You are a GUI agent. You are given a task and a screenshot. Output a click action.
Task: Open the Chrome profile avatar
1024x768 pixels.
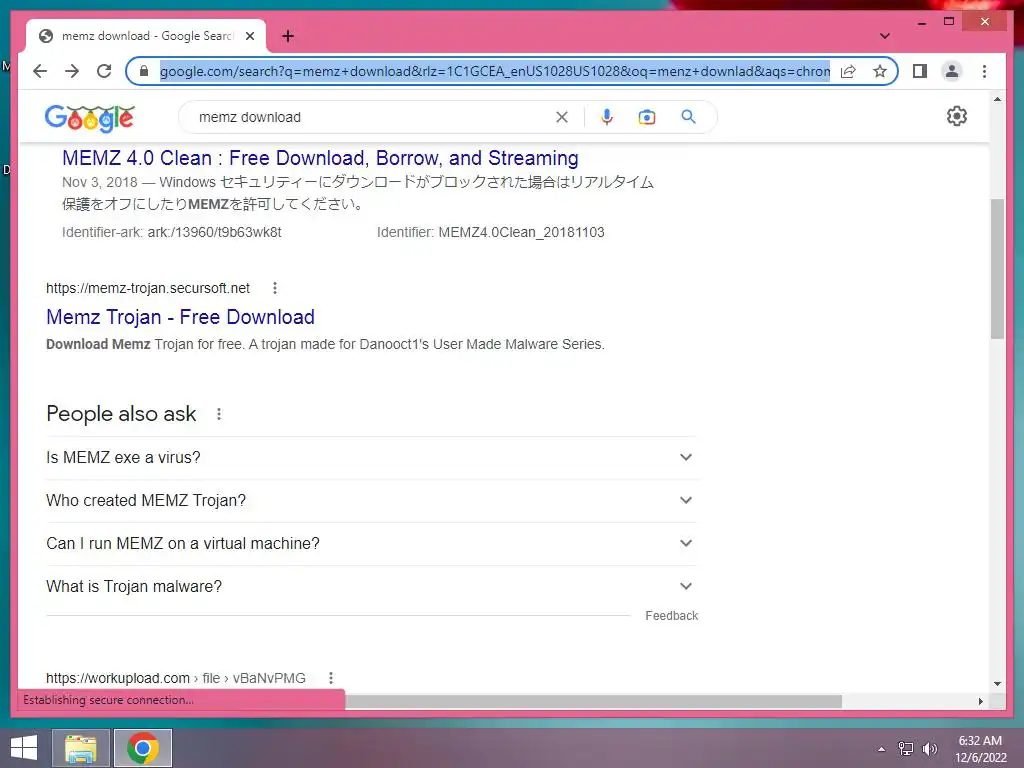952,71
